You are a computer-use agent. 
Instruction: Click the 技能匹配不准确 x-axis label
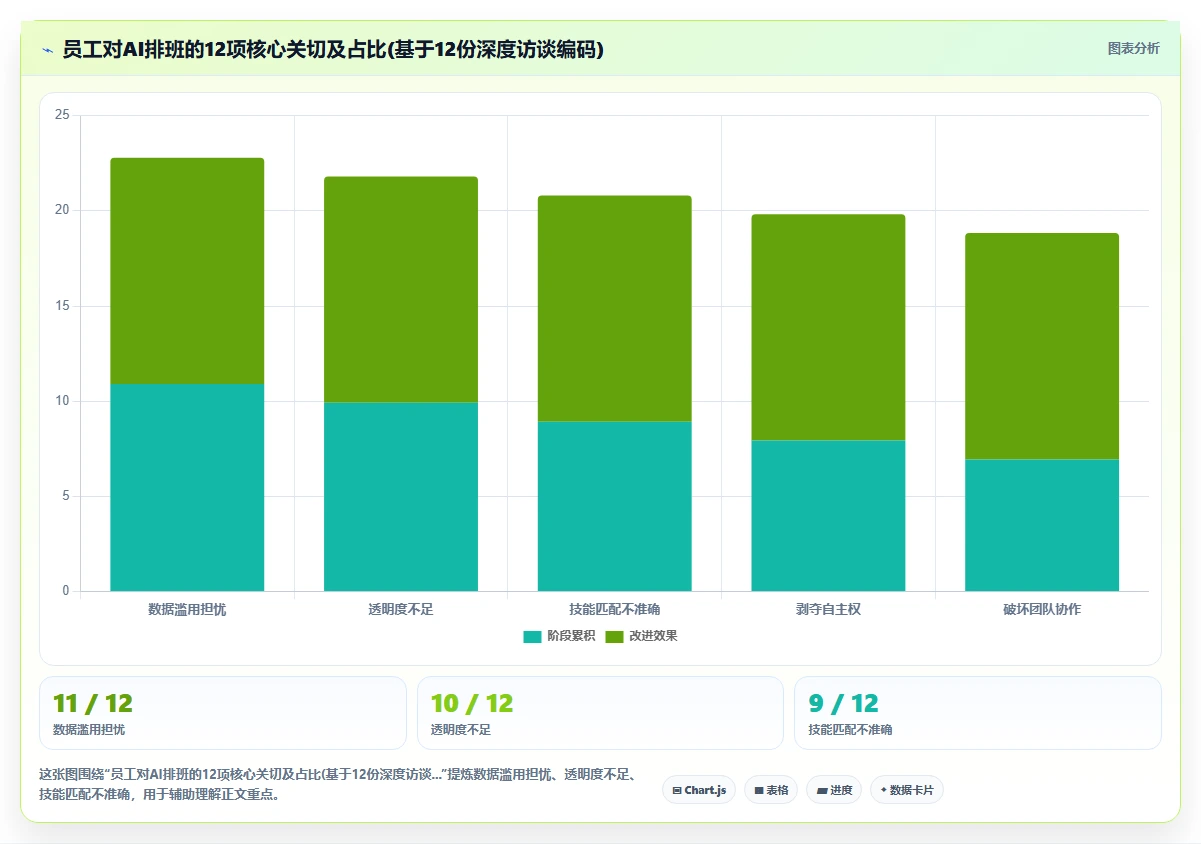point(615,609)
